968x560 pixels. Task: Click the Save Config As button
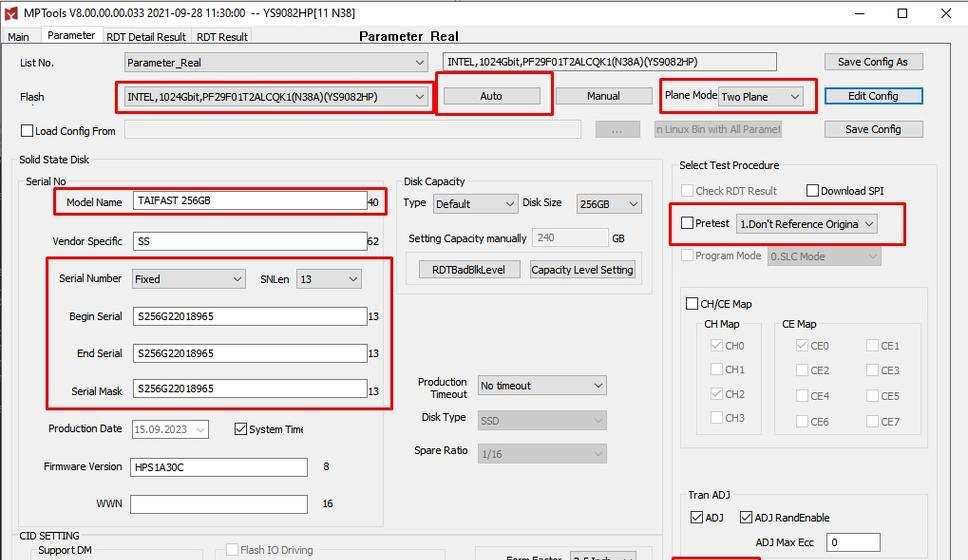pyautogui.click(x=873, y=62)
